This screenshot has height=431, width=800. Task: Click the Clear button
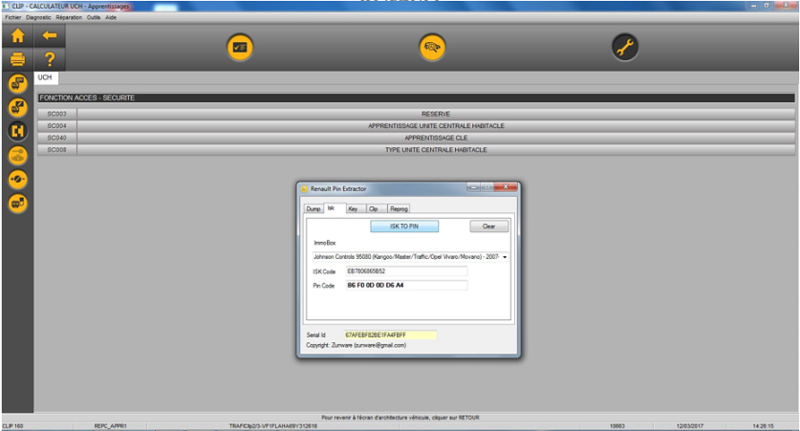(x=489, y=226)
